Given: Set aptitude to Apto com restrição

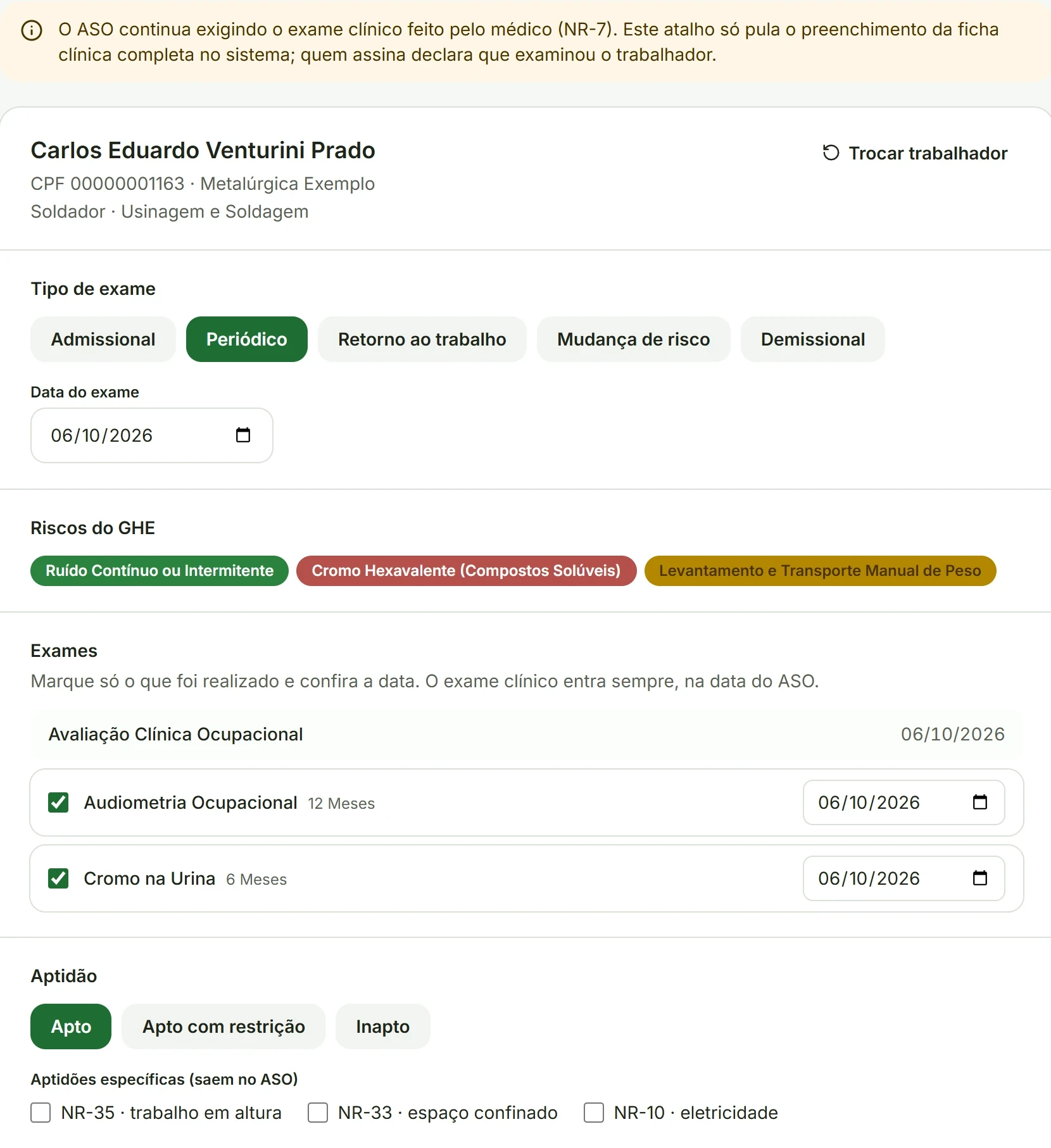Looking at the screenshot, I should [223, 1026].
